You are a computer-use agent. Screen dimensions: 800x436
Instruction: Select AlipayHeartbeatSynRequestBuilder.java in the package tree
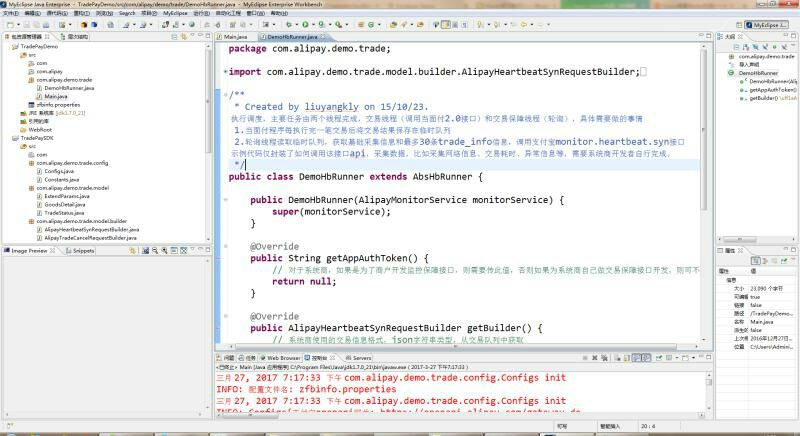pos(91,228)
